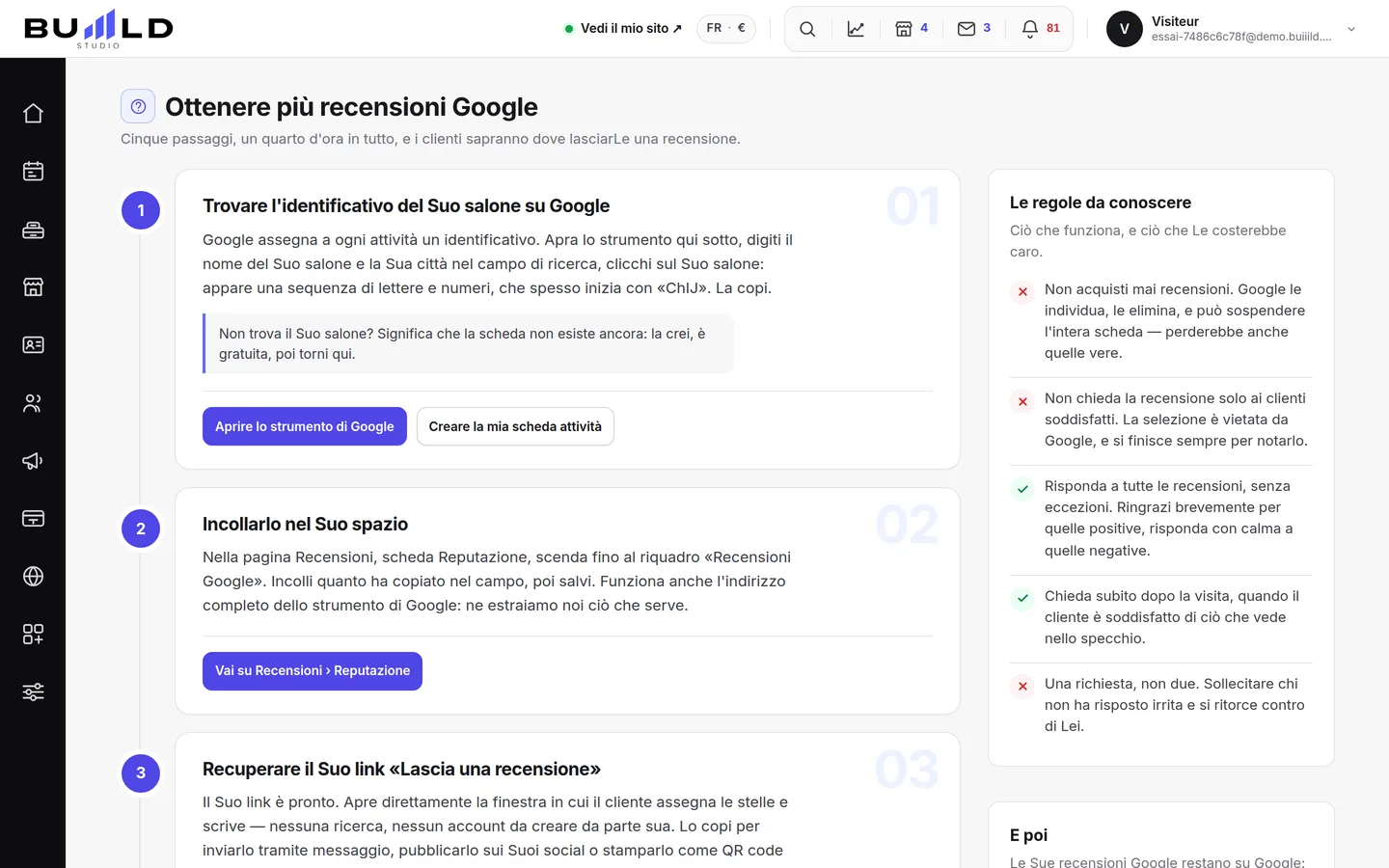Click the Le regole da conoscere heading
Image resolution: width=1389 pixels, height=868 pixels.
tap(1101, 203)
